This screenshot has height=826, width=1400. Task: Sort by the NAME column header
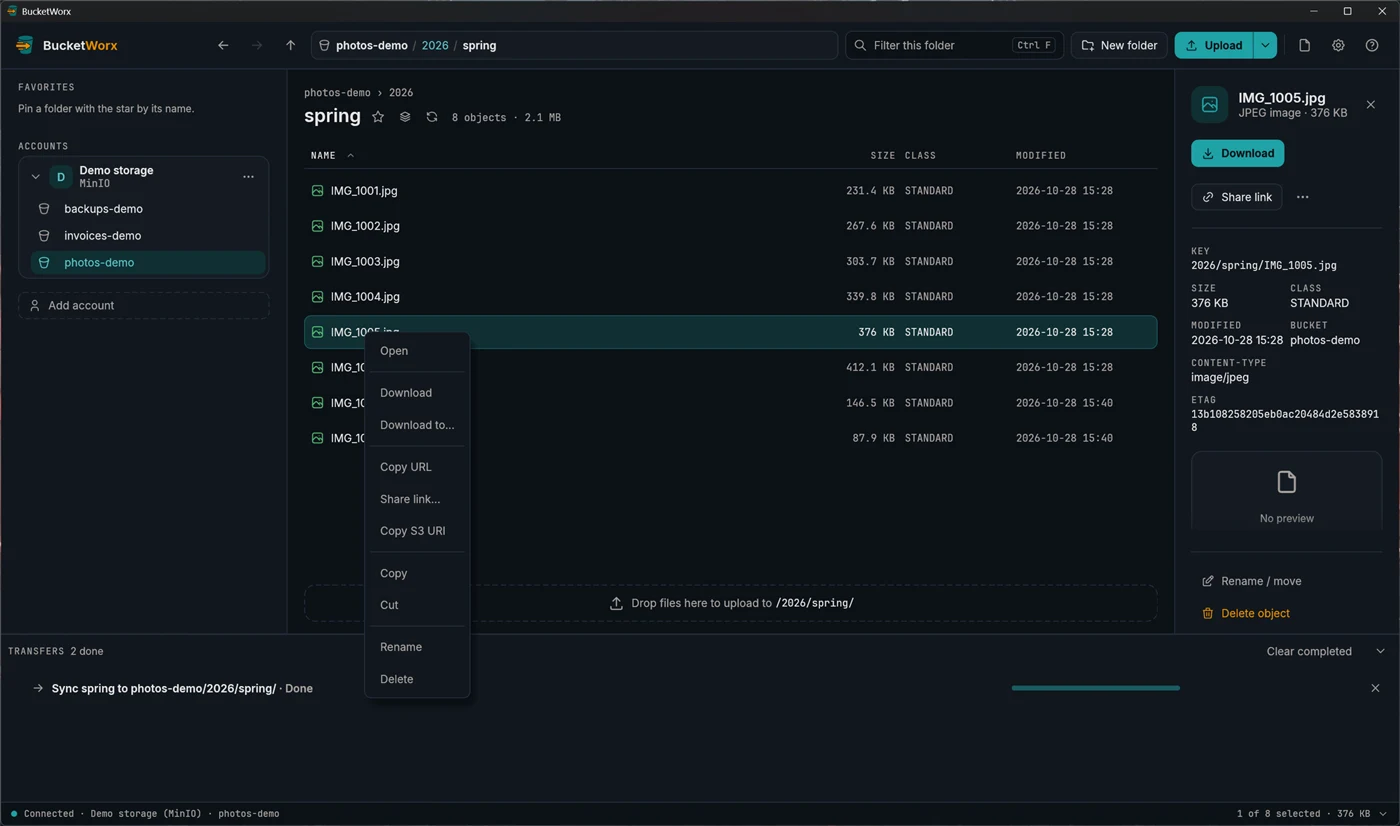[332, 155]
